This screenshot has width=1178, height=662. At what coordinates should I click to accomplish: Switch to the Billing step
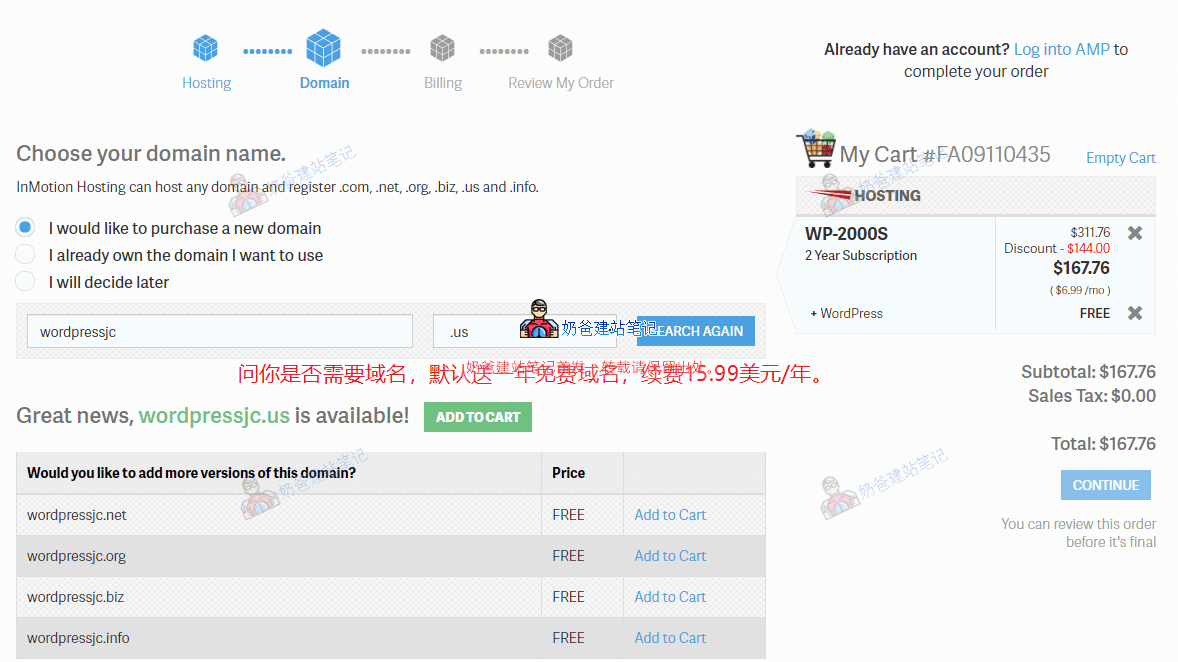click(x=442, y=83)
